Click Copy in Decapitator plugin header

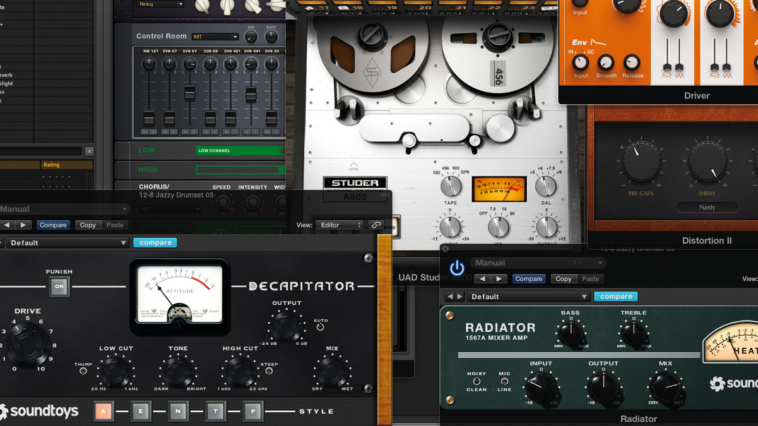[x=87, y=225]
